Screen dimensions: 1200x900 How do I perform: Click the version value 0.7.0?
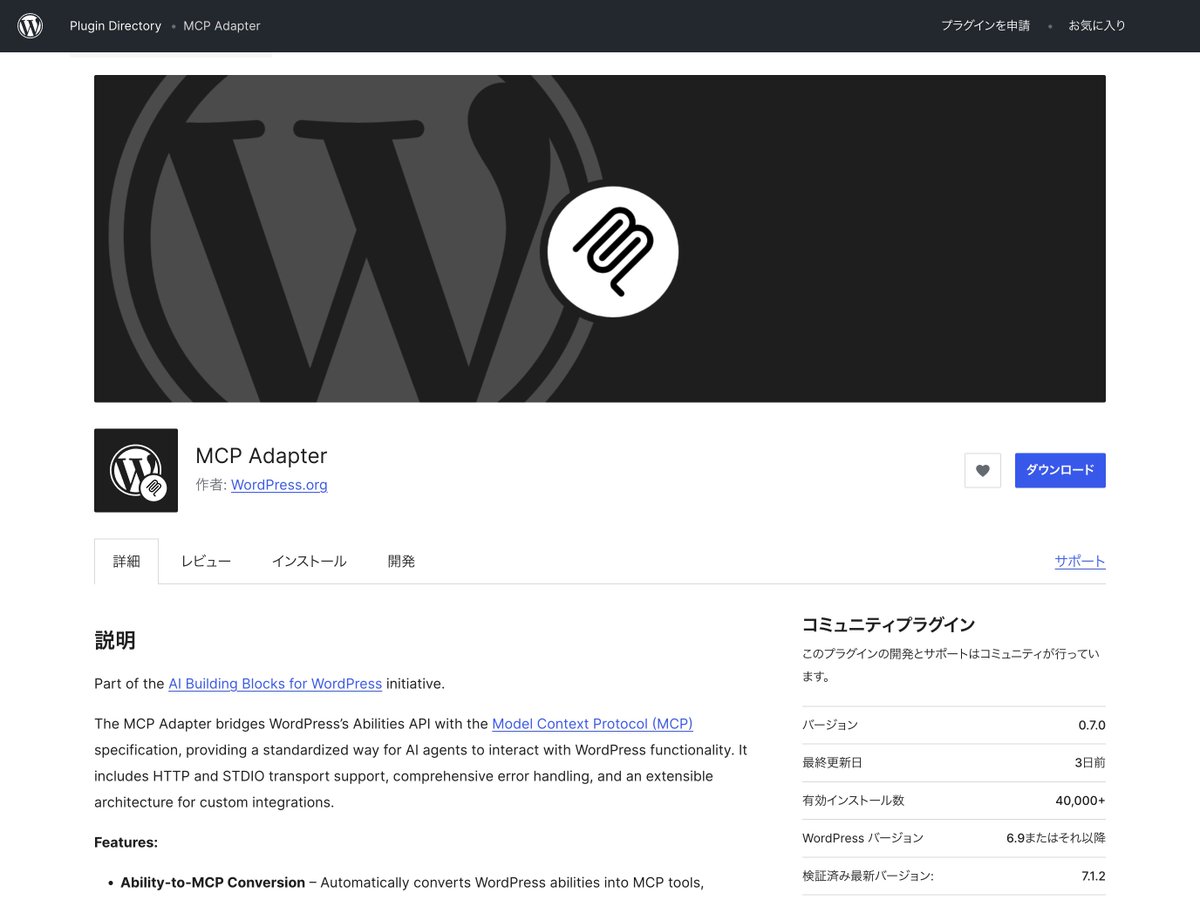1092,725
